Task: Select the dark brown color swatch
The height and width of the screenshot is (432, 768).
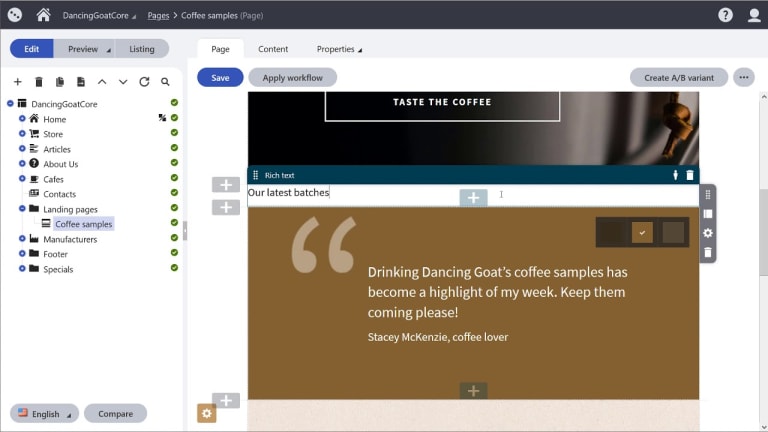Action: pyautogui.click(x=612, y=233)
